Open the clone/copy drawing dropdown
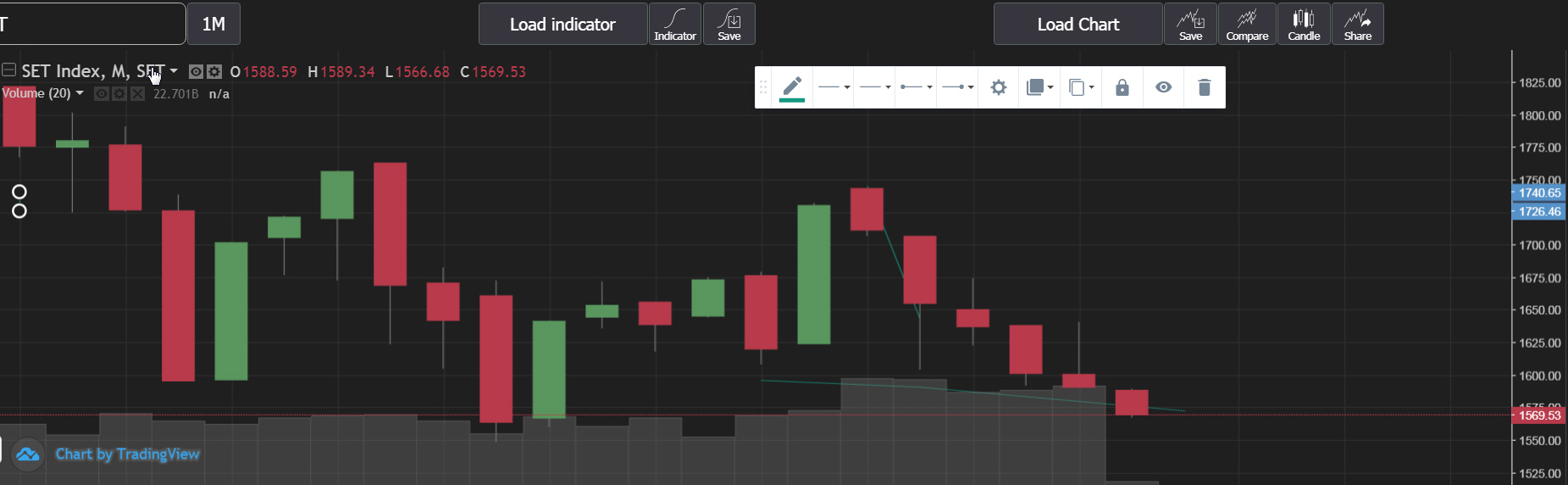This screenshot has width=1568, height=485. (1081, 87)
